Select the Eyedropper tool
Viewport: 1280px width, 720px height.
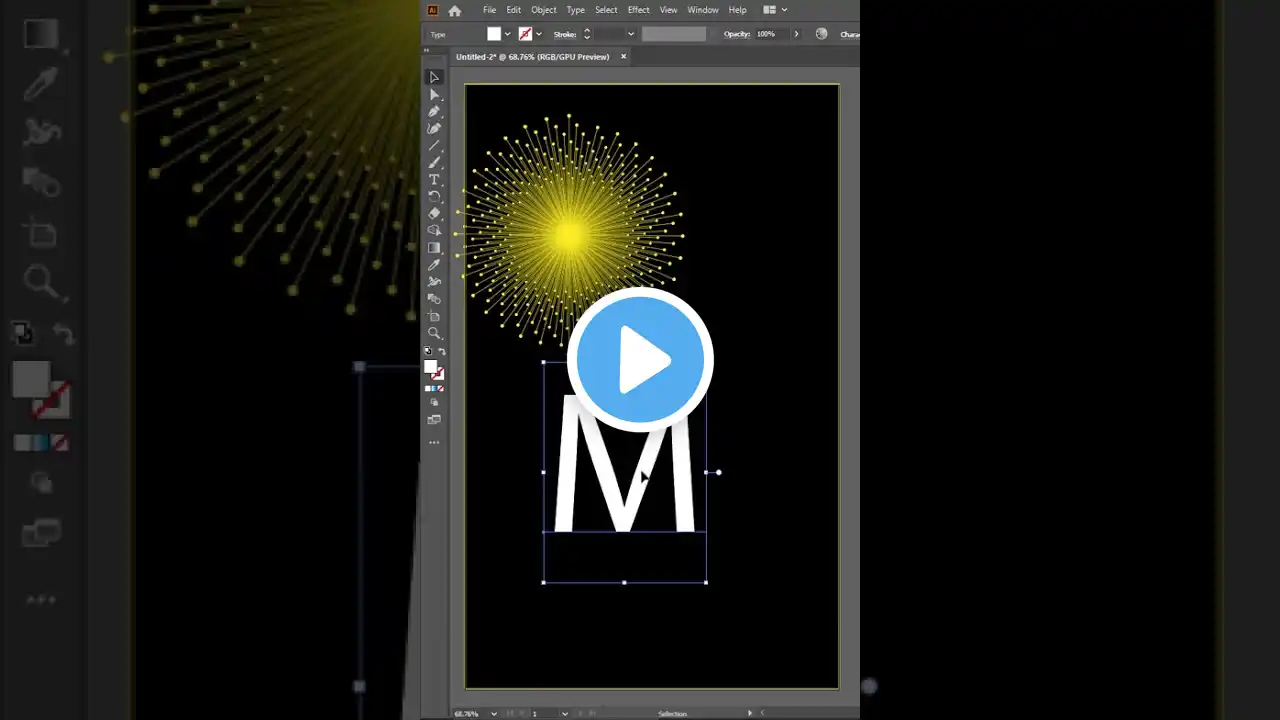pos(434,265)
